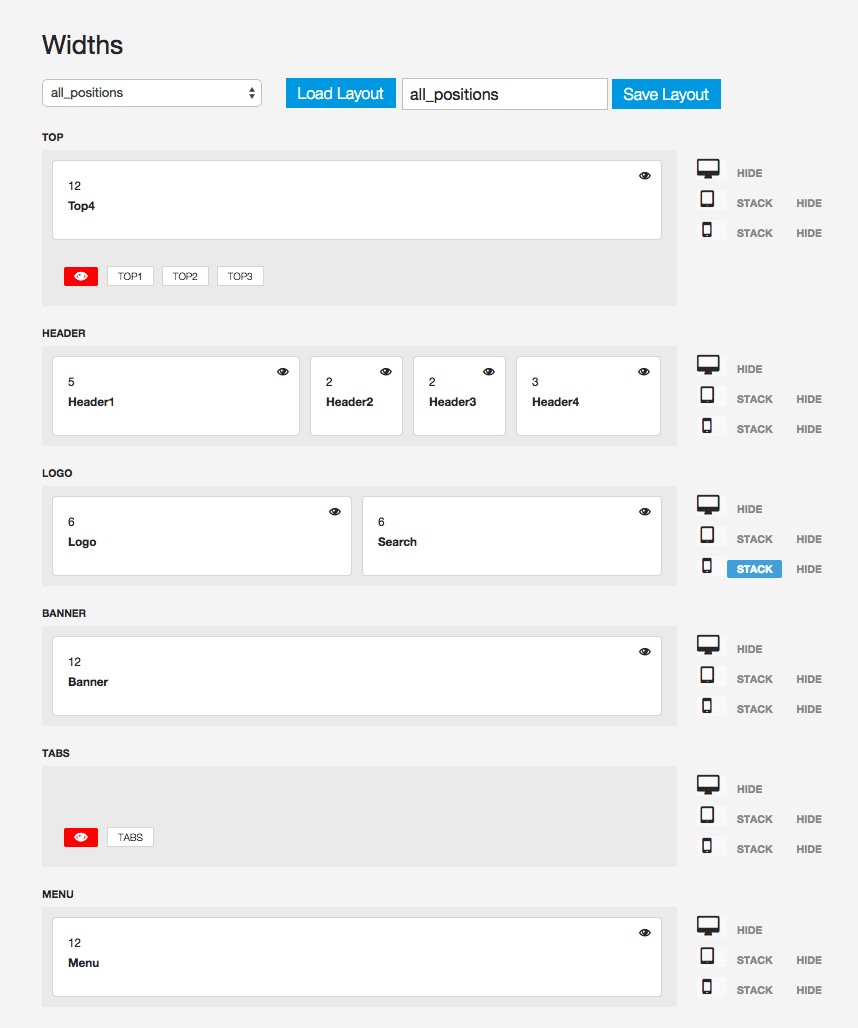The width and height of the screenshot is (858, 1028).
Task: Restore the hidden TOP1 position chip
Action: pyautogui.click(x=131, y=276)
